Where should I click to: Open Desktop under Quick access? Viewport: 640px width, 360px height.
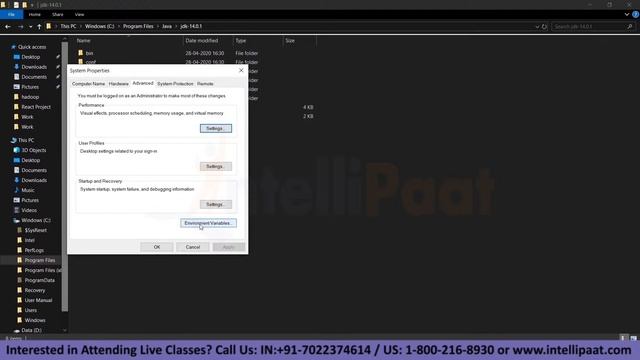30,57
